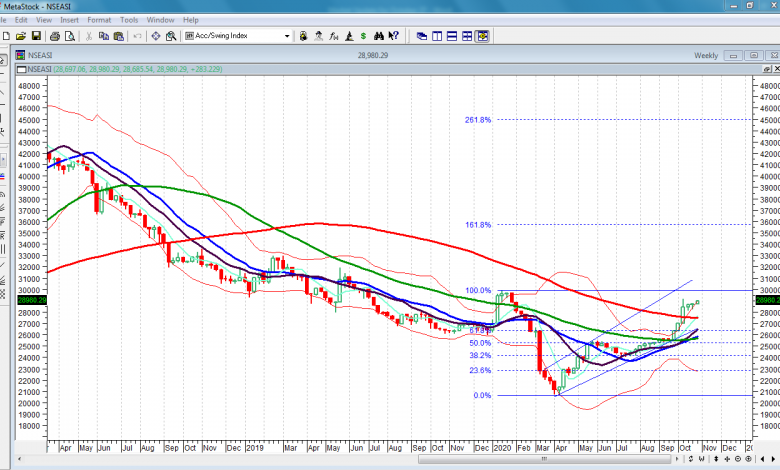Viewport: 780px width, 470px height.
Task: Open Print Preview from the toolbar
Action: pos(70,36)
